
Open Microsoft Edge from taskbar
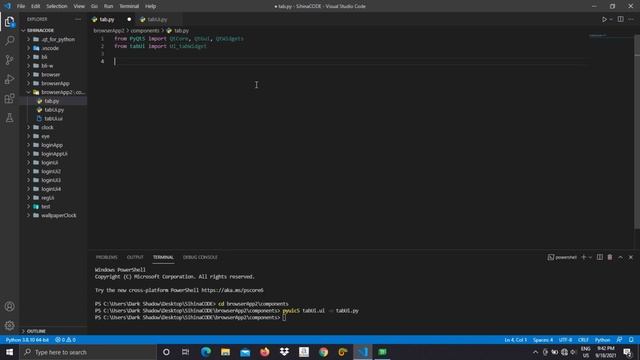(x=206, y=352)
